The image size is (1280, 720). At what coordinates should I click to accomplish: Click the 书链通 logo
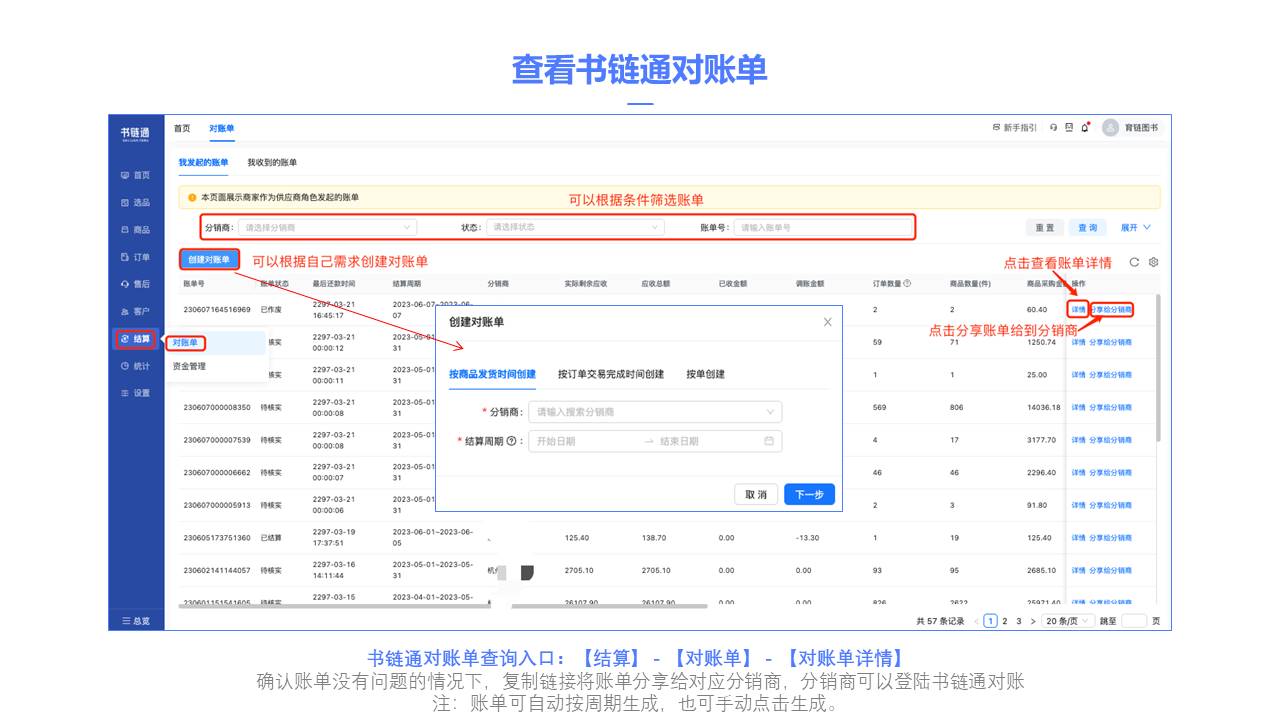point(135,133)
